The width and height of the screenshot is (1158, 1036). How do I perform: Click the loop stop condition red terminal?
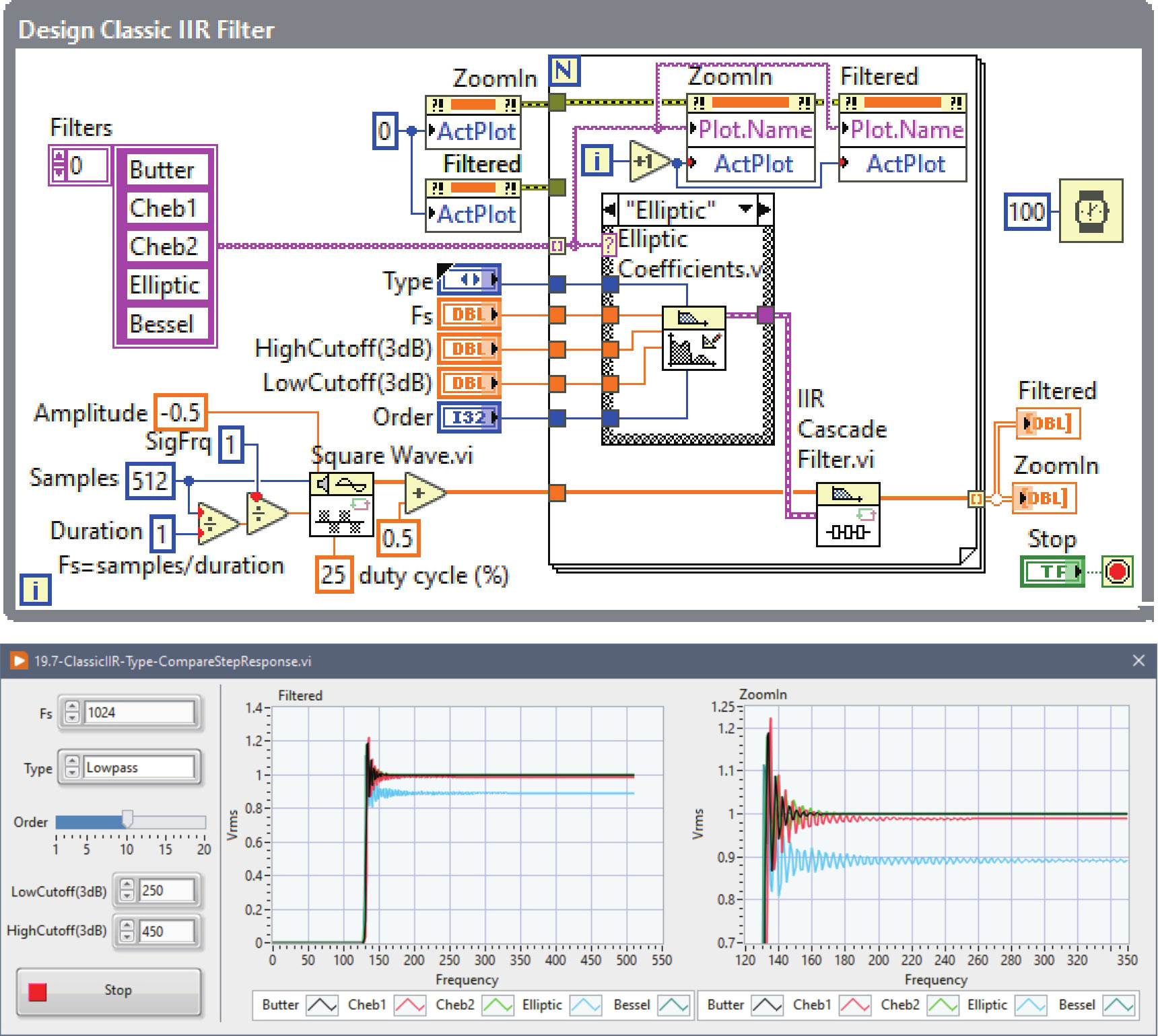click(x=1117, y=572)
